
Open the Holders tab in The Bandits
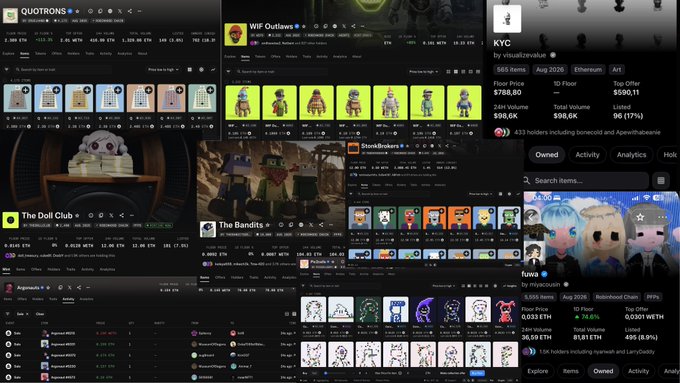click(x=237, y=278)
